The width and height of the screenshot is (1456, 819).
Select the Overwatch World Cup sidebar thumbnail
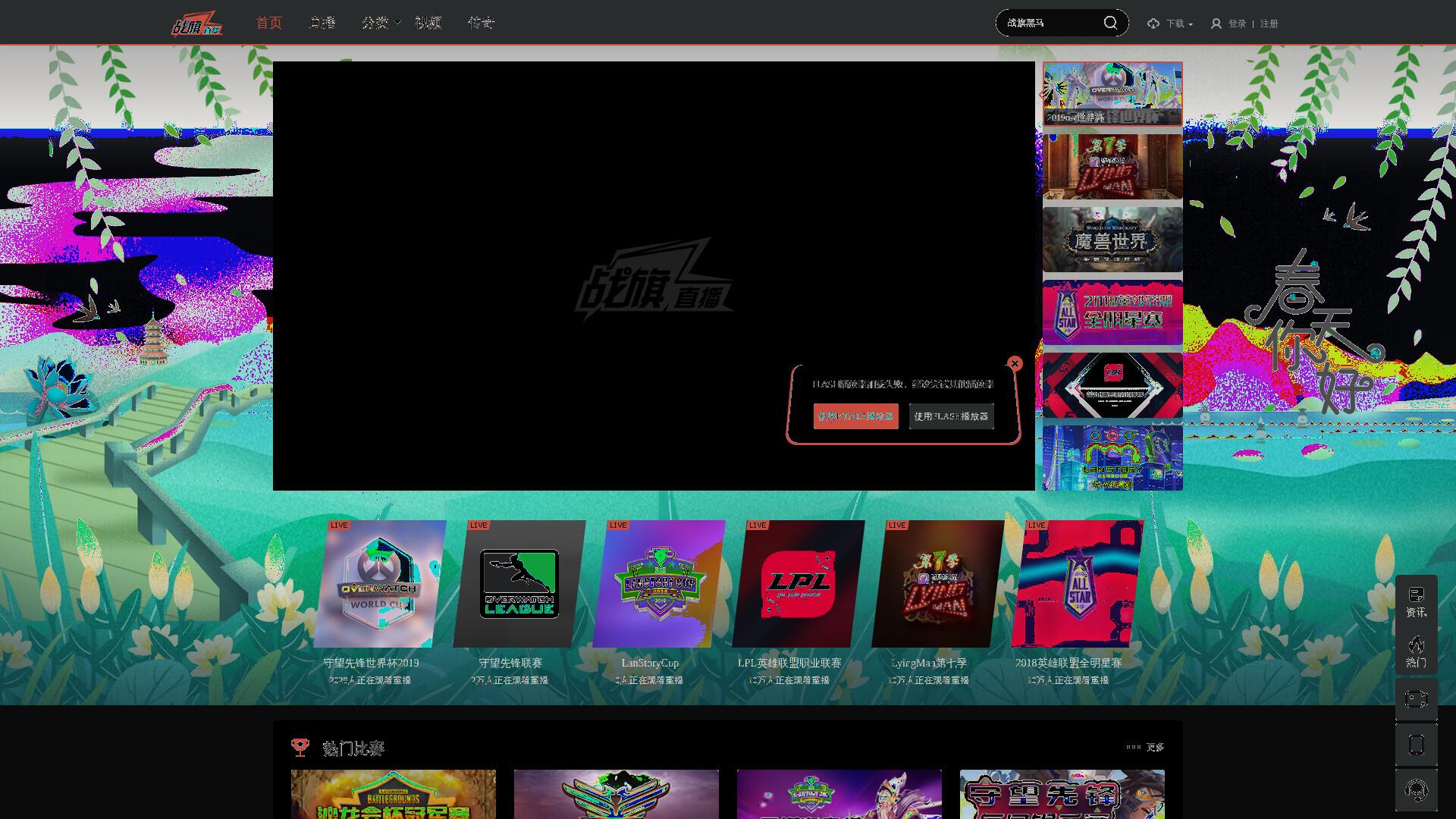coord(1112,94)
